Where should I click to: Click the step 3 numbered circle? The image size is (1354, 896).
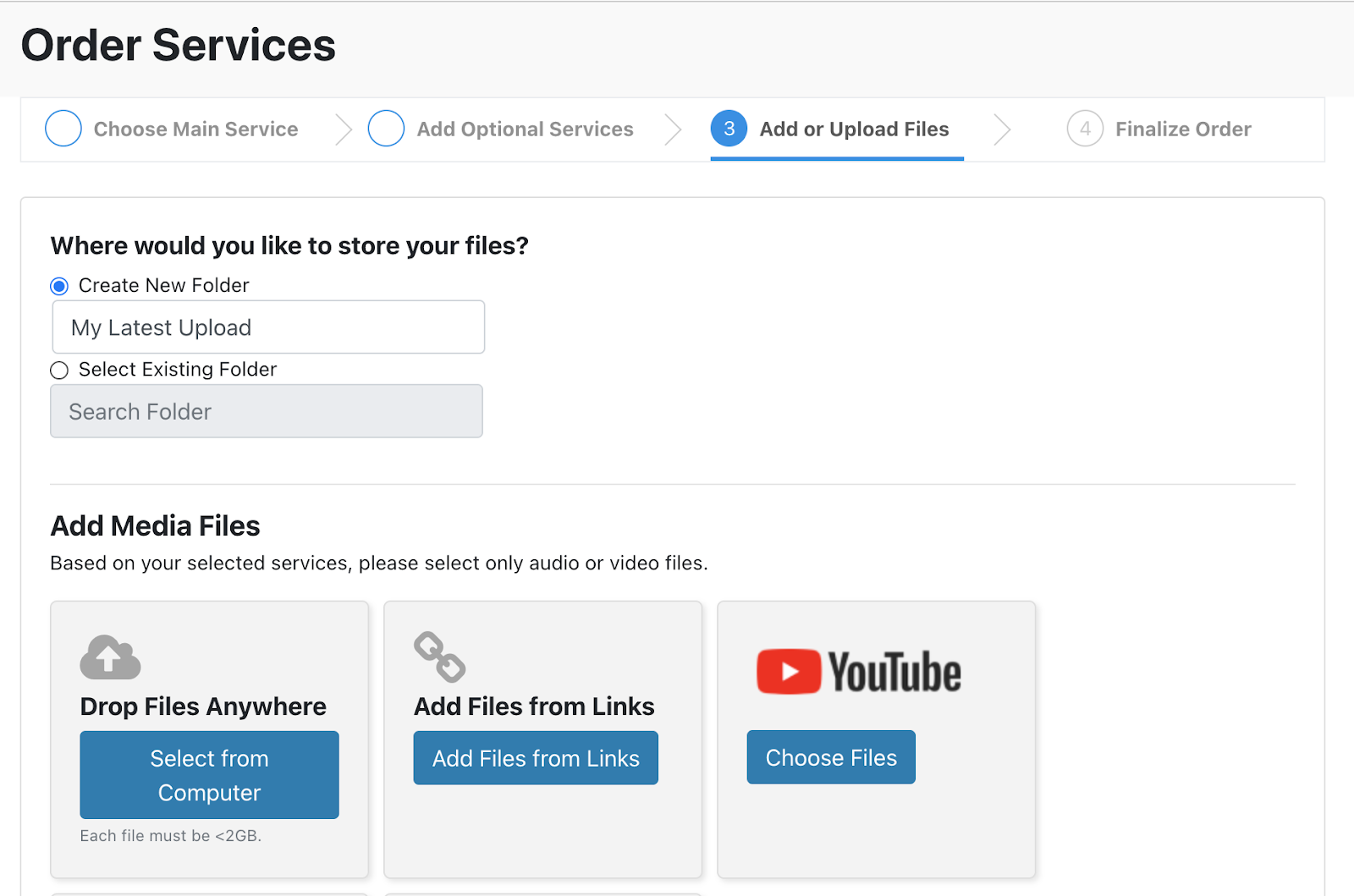729,129
